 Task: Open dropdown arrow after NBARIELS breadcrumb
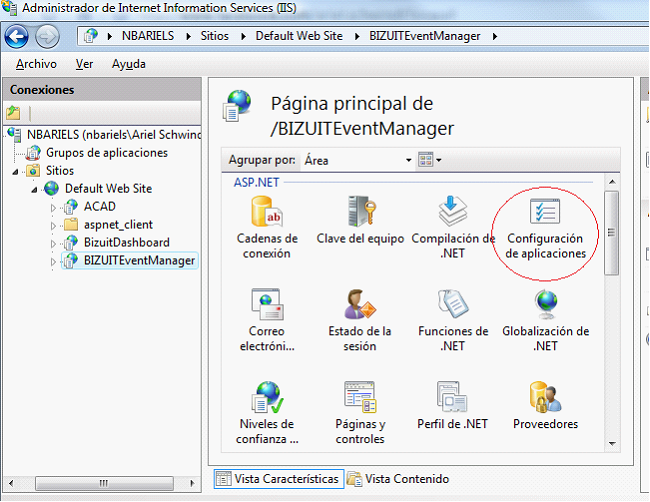tap(188, 36)
